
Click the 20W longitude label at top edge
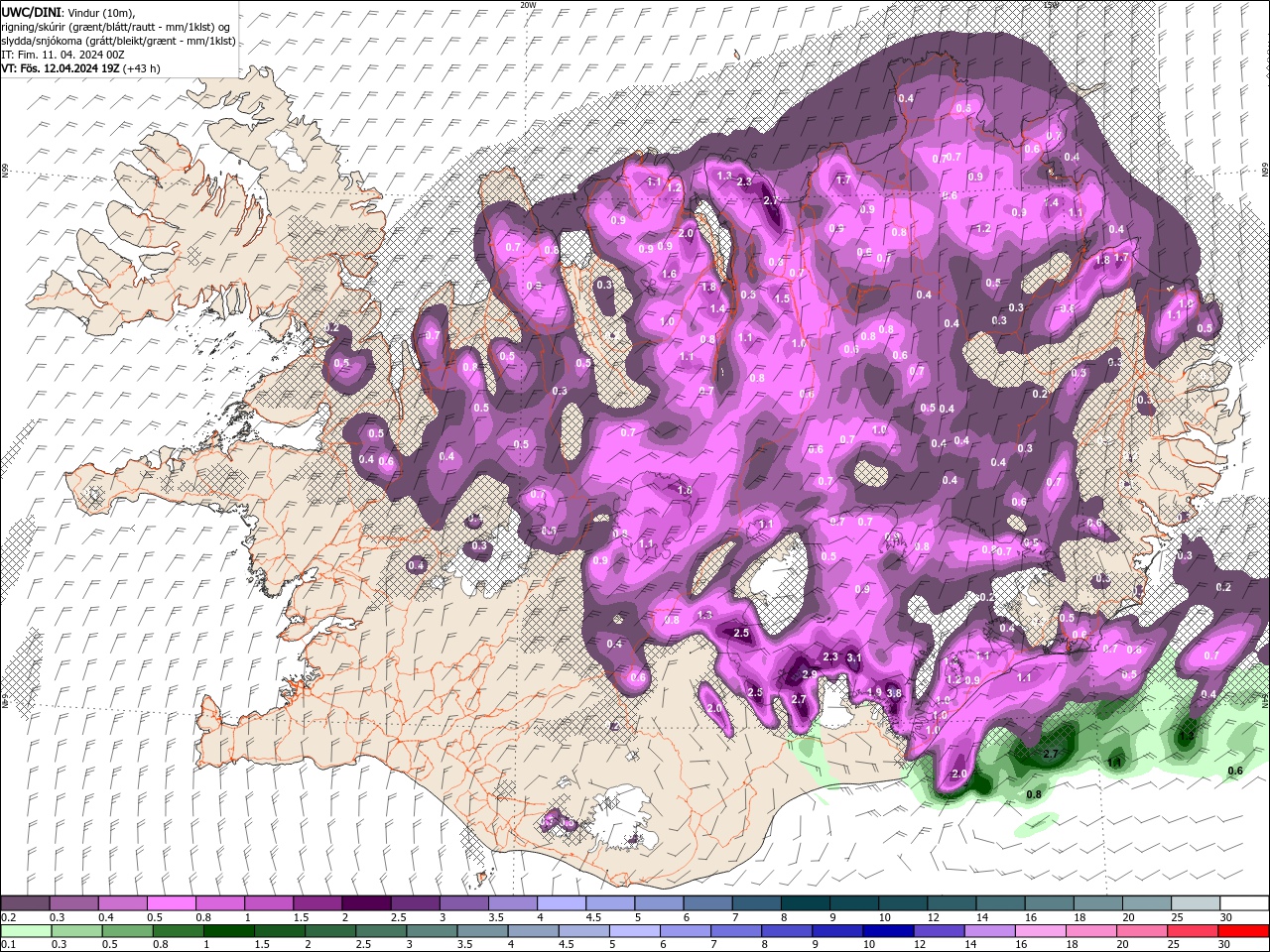pyautogui.click(x=528, y=5)
